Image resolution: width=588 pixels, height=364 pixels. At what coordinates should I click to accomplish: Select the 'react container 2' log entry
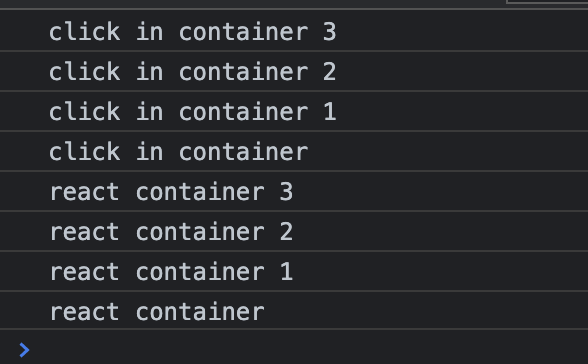tap(294, 231)
